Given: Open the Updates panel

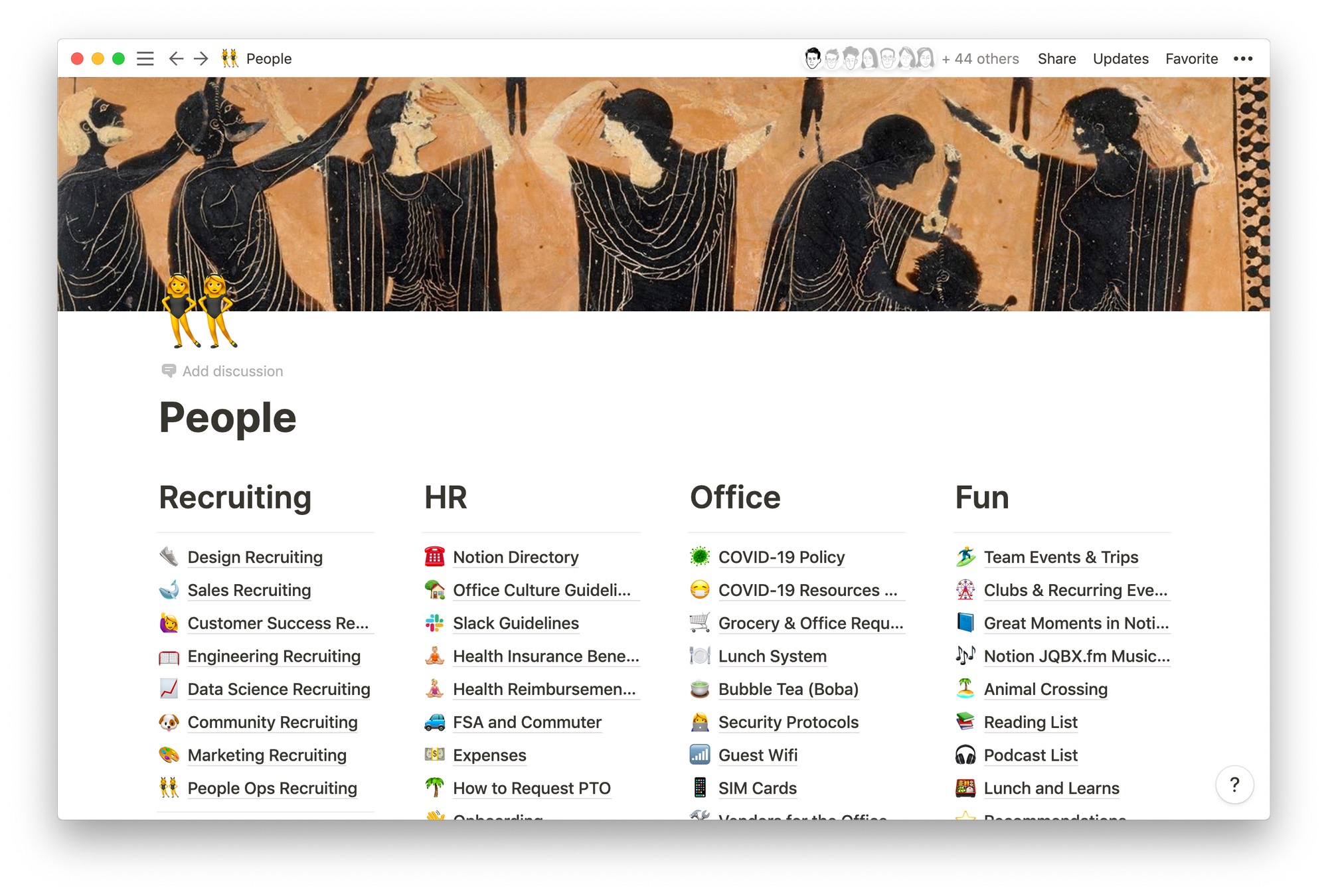Looking at the screenshot, I should (1120, 58).
